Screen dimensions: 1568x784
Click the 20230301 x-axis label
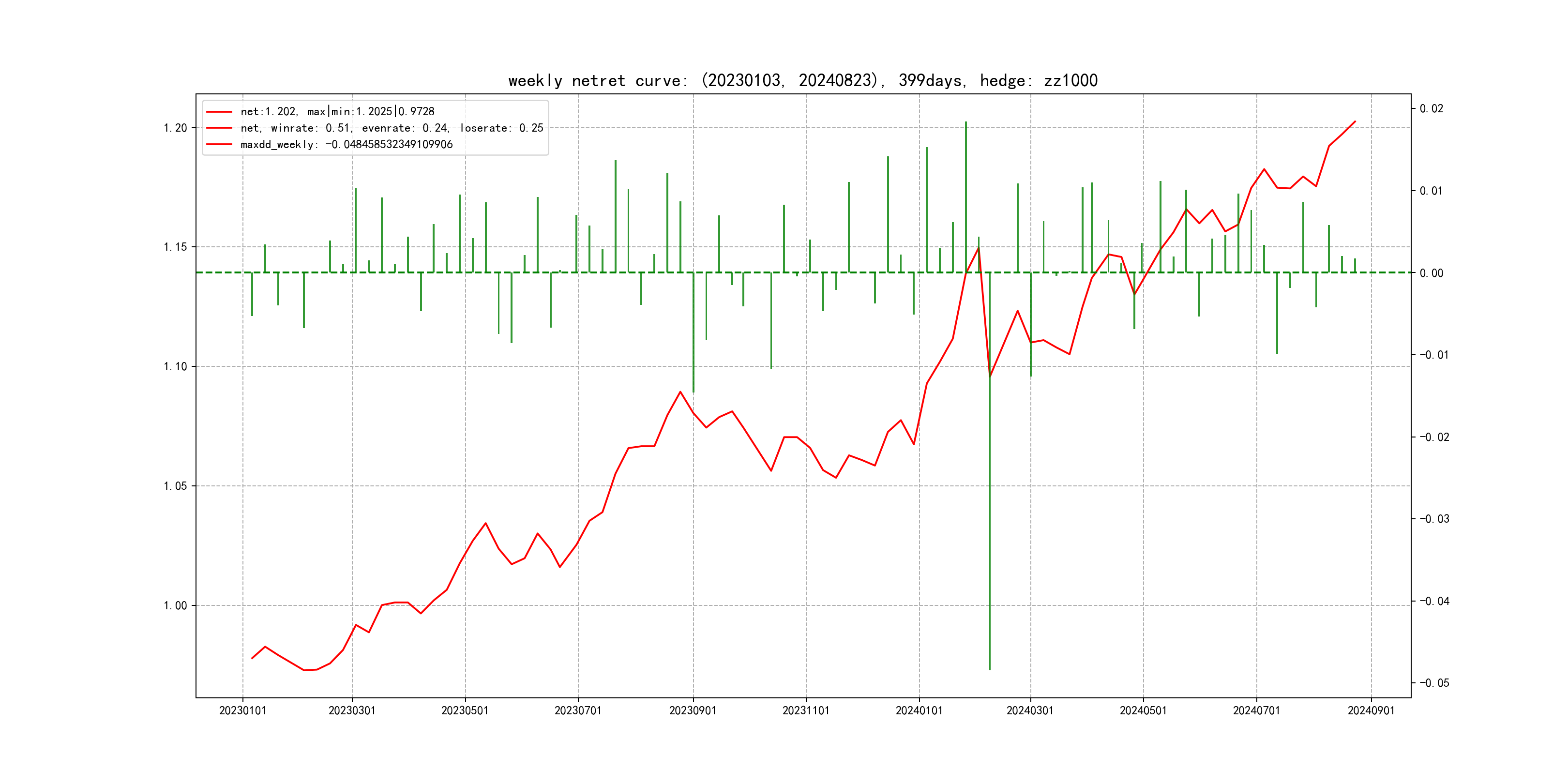pos(352,711)
